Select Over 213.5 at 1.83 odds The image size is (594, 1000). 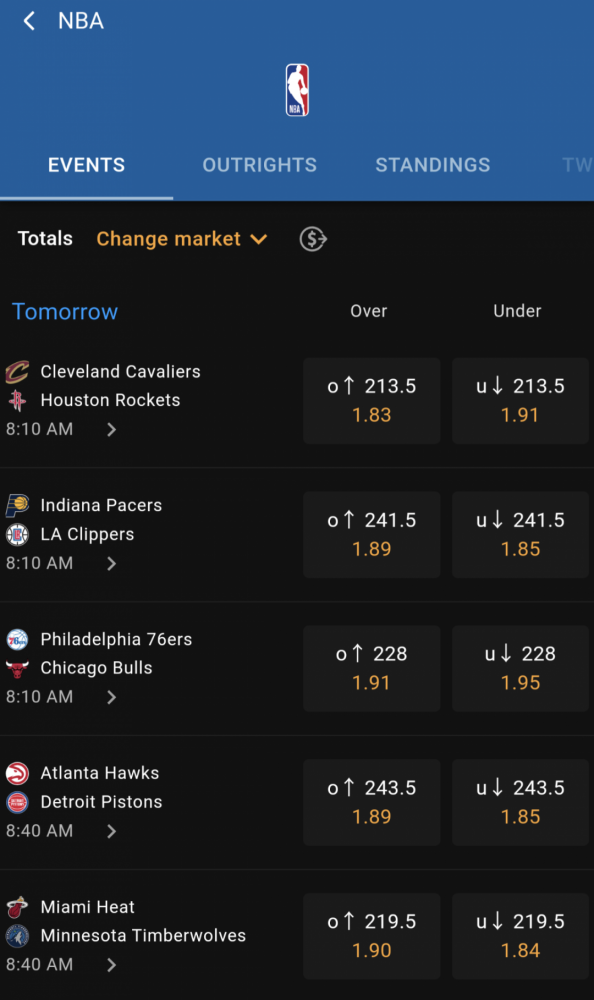coord(372,401)
